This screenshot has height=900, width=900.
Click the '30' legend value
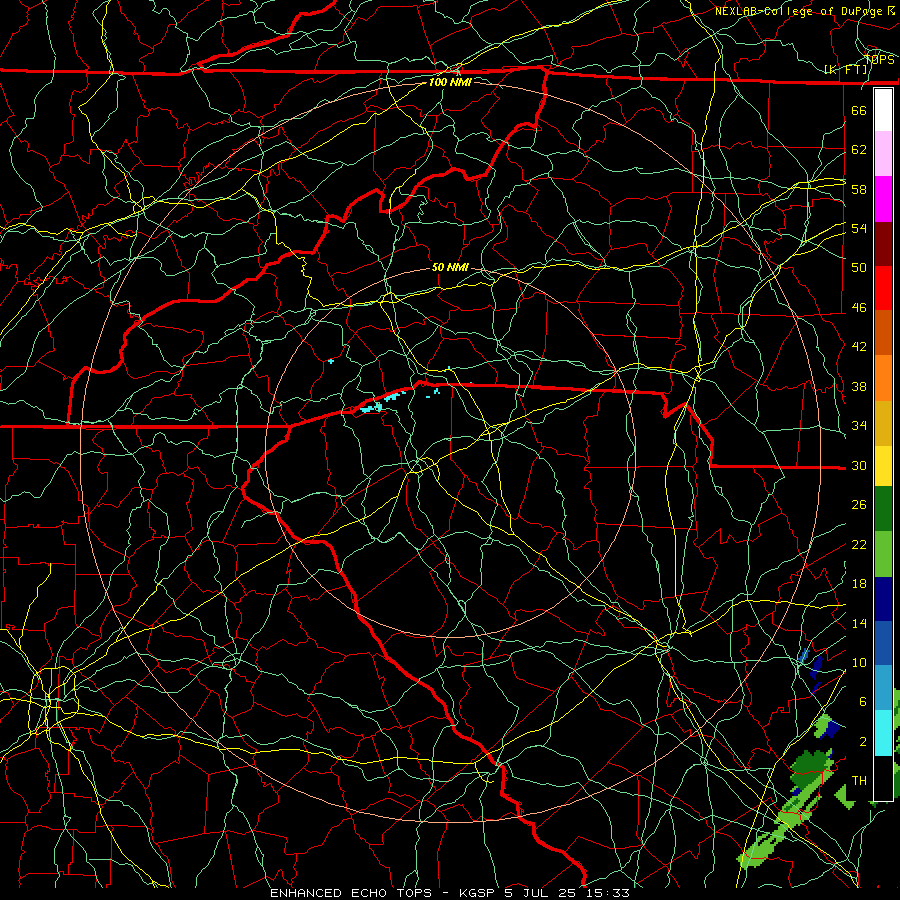tap(859, 465)
